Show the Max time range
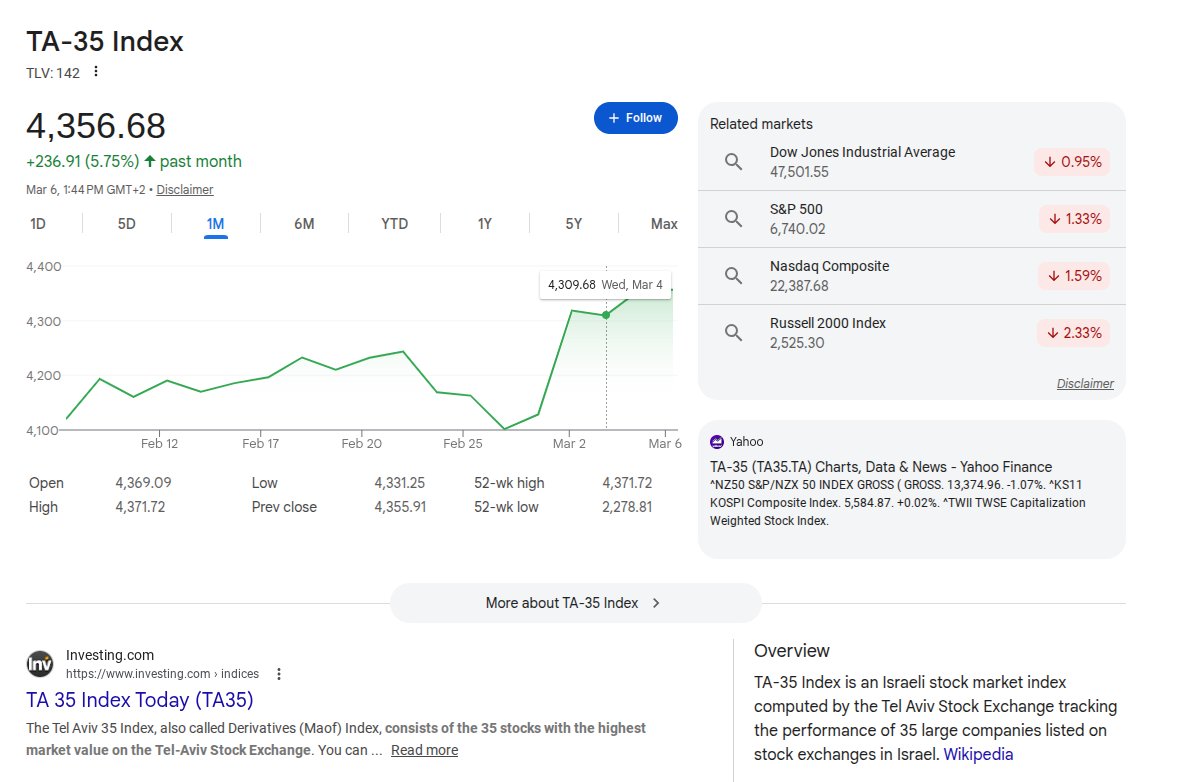Viewport: 1198px width, 782px height. [664, 224]
